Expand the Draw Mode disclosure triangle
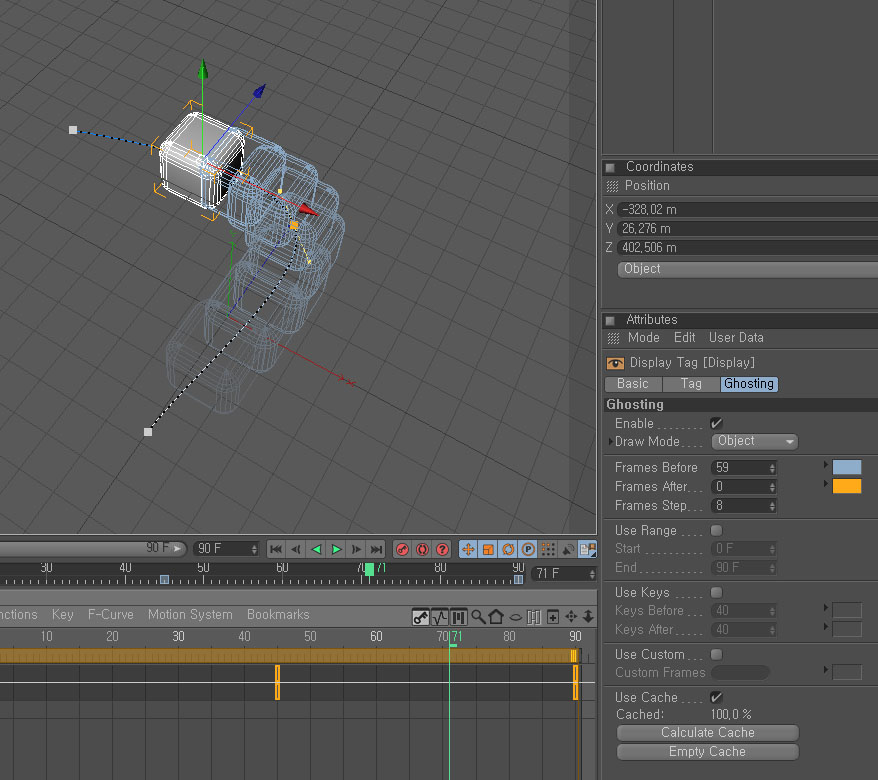878x780 pixels. pos(610,441)
